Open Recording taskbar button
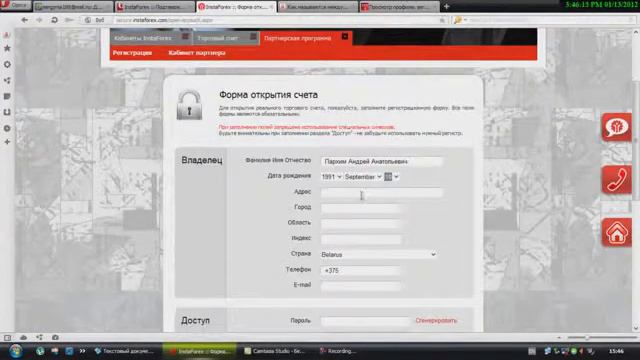This screenshot has width=640, height=360. tap(339, 351)
